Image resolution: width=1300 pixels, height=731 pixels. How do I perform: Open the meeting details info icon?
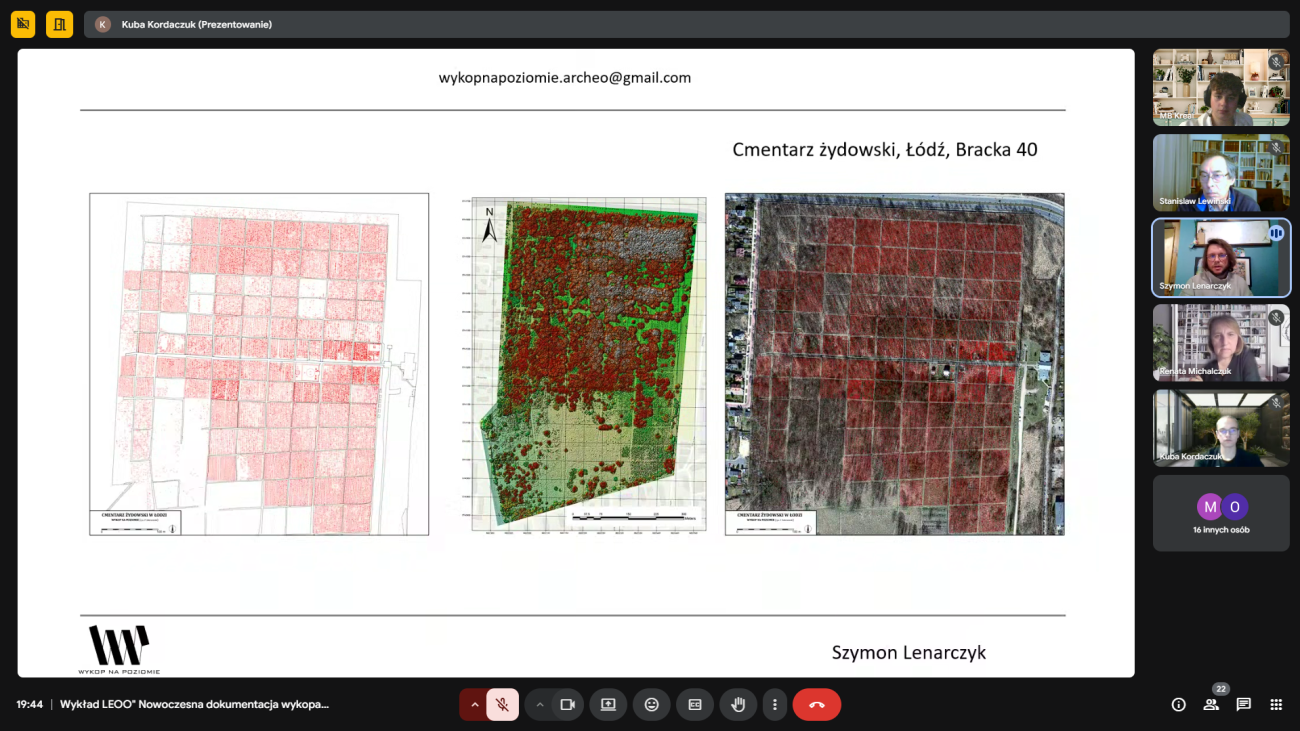[1178, 704]
